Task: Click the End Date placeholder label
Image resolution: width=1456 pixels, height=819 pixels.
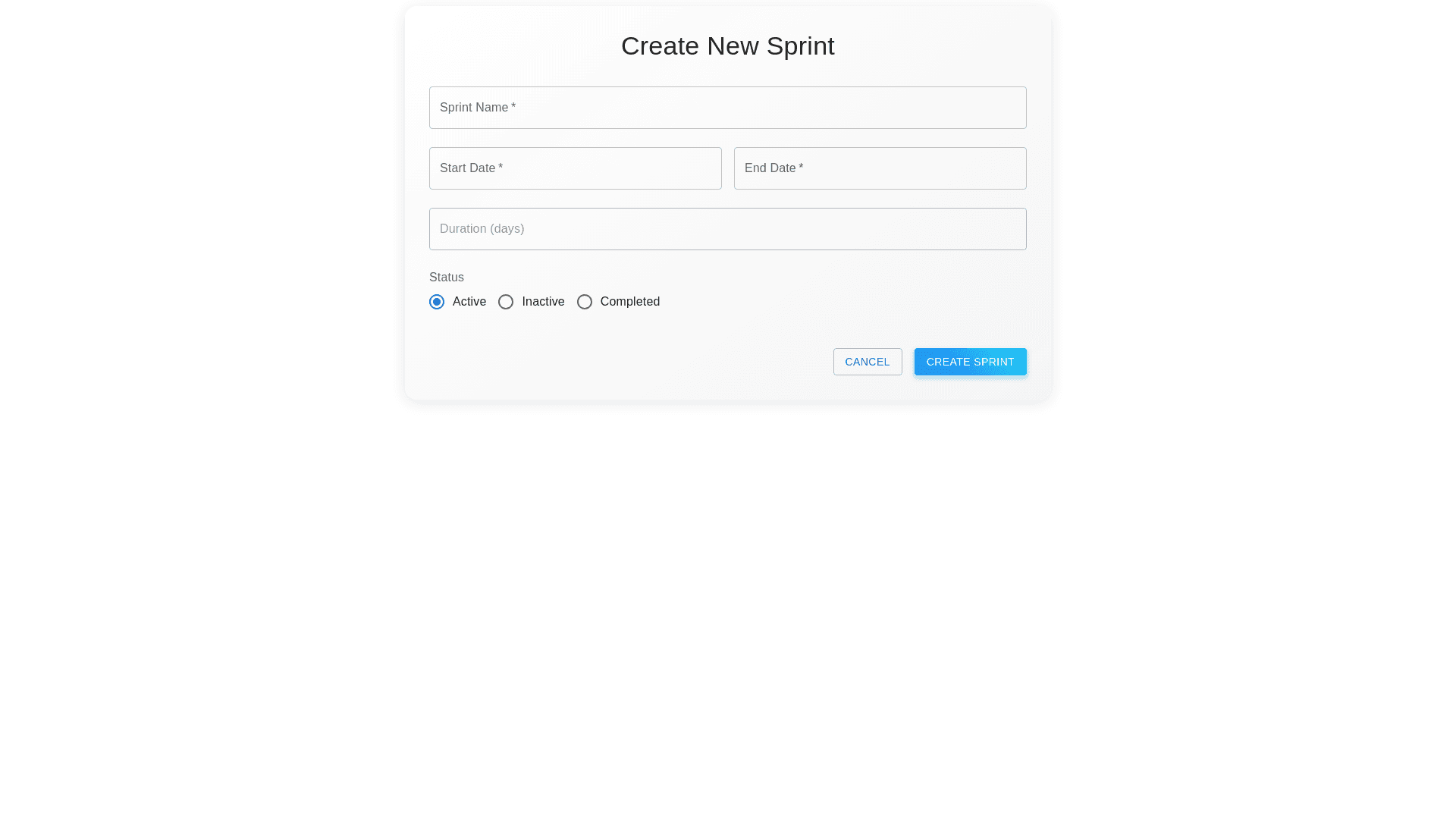Action: (x=770, y=168)
